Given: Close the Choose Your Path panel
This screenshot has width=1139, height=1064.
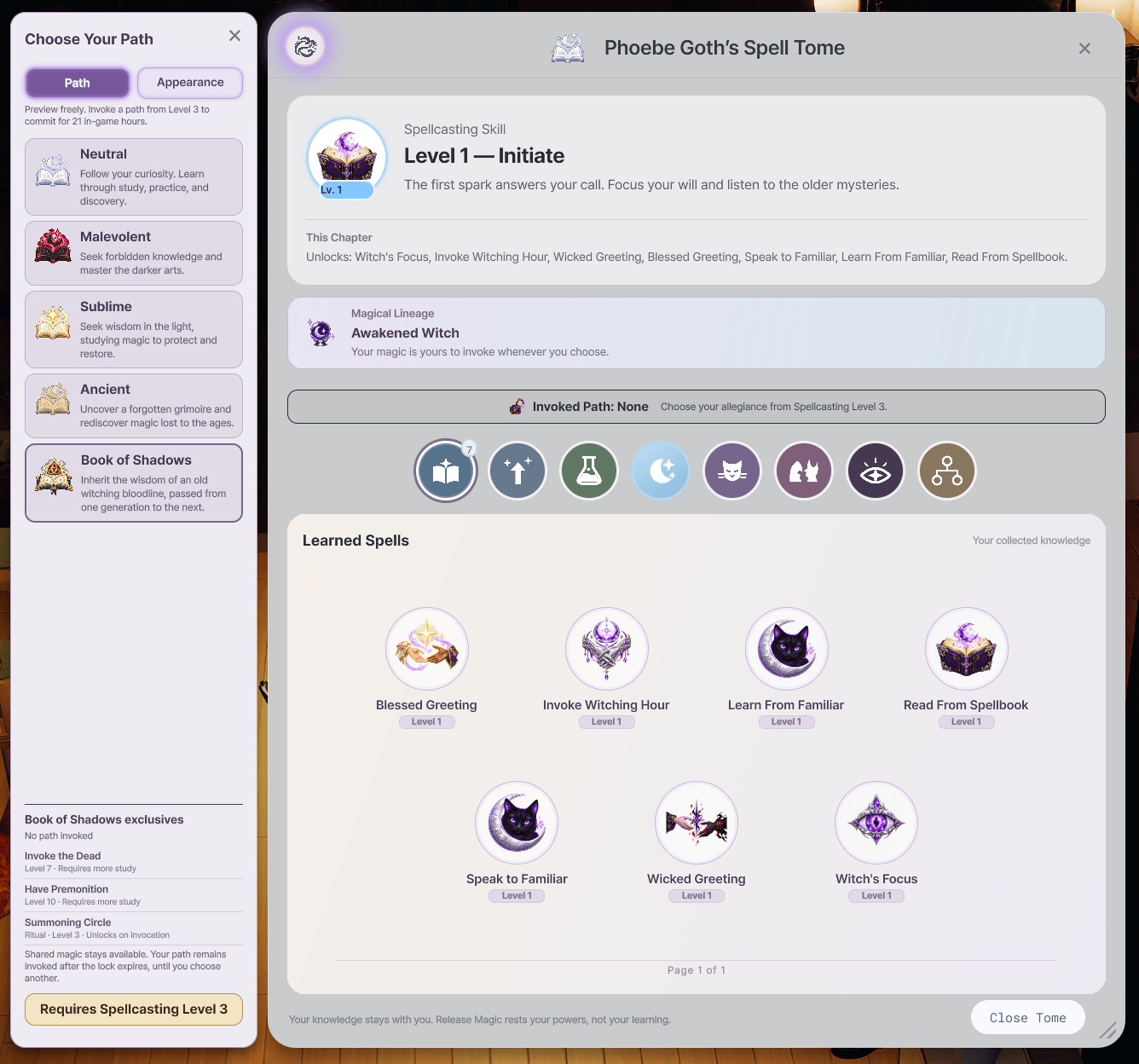Looking at the screenshot, I should pyautogui.click(x=234, y=36).
